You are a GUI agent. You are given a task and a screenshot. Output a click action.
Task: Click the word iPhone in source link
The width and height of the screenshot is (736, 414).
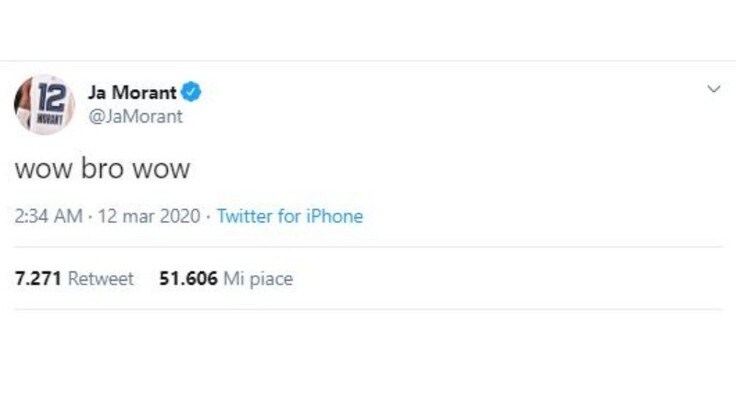pyautogui.click(x=335, y=216)
